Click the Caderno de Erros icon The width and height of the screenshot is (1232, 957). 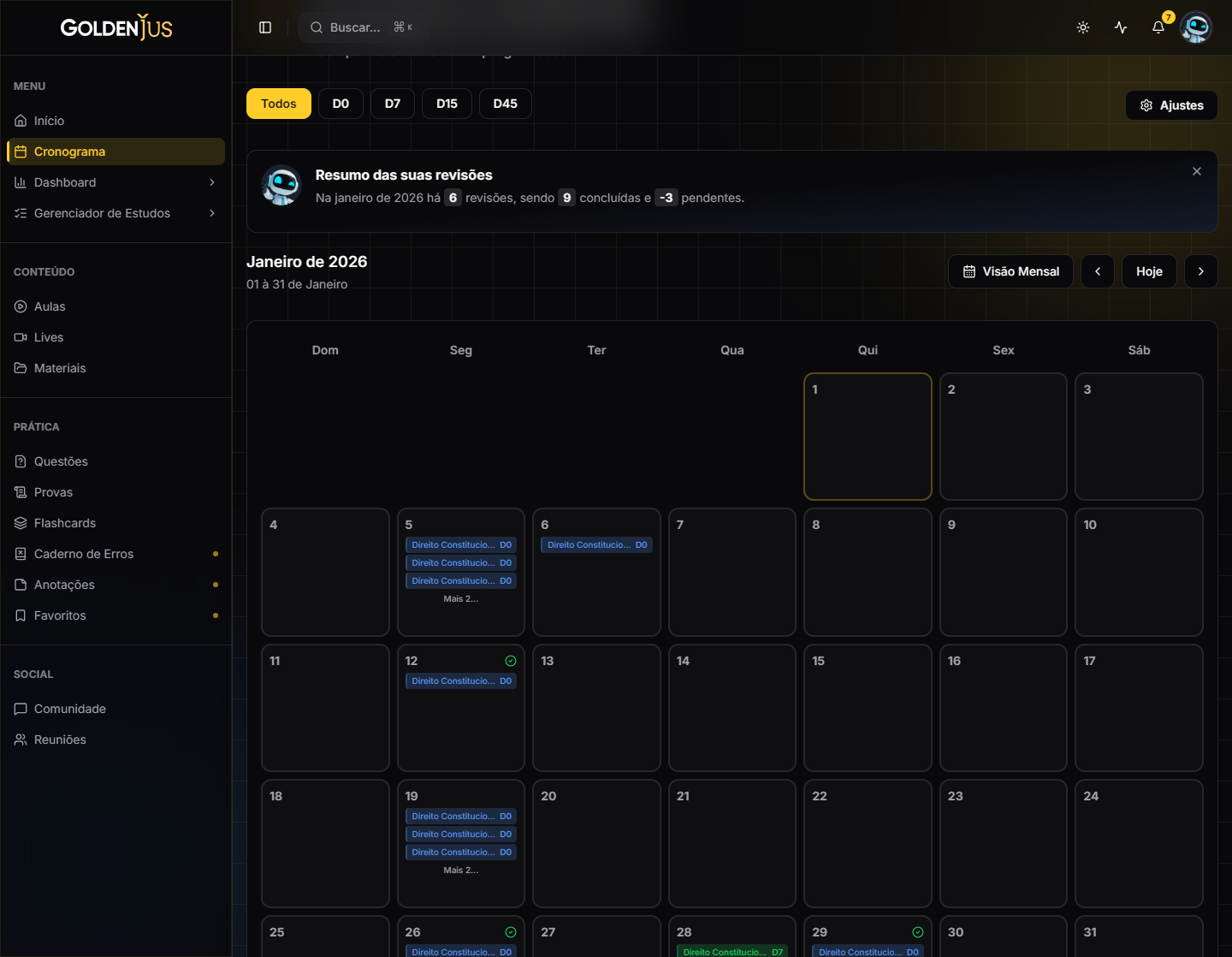click(21, 554)
